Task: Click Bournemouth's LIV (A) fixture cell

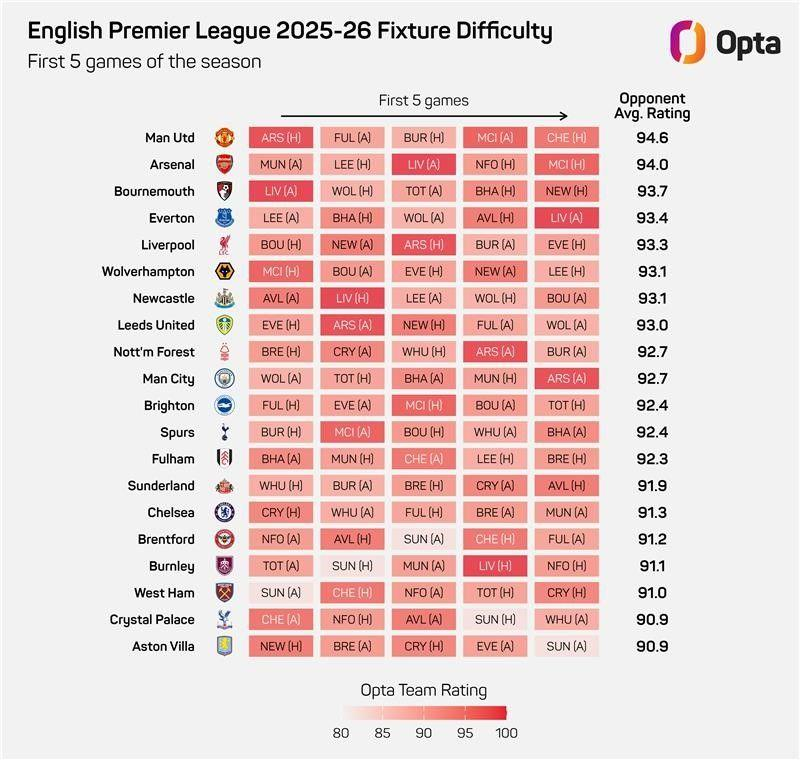Action: pyautogui.click(x=281, y=191)
